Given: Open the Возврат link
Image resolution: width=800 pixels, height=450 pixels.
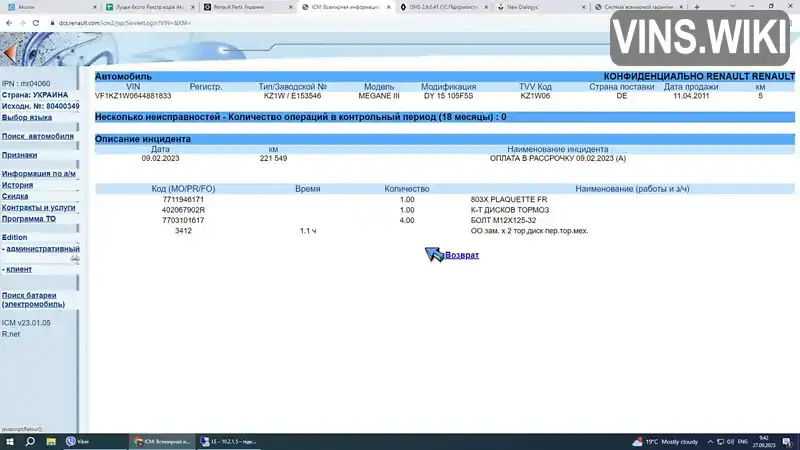Looking at the screenshot, I should point(462,255).
